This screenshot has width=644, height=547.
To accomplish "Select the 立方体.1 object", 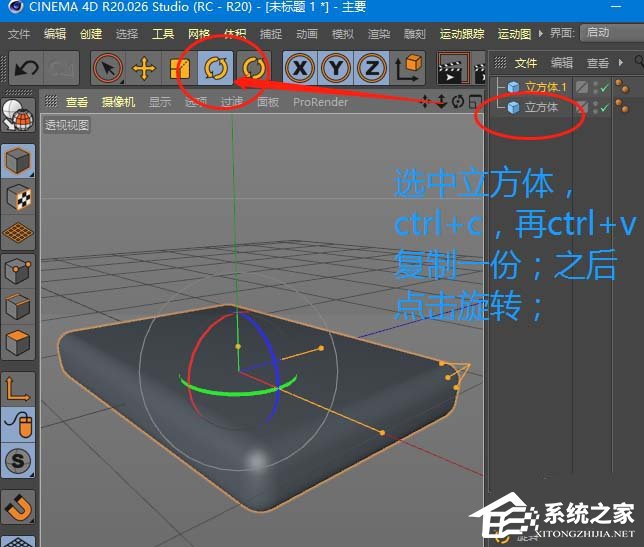I will tap(545, 87).
